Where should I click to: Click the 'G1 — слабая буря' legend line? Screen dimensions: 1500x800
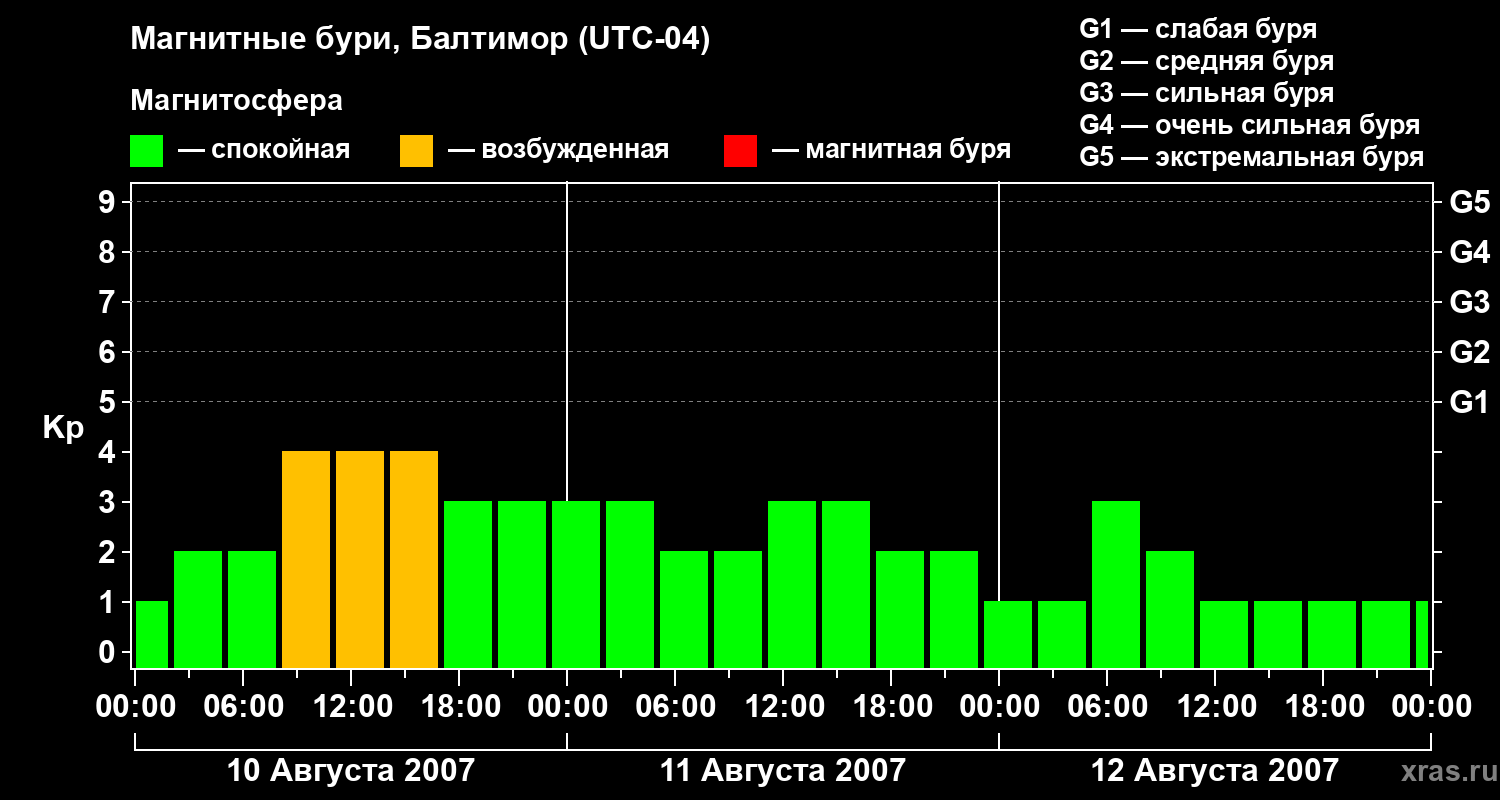pyautogui.click(x=1198, y=29)
